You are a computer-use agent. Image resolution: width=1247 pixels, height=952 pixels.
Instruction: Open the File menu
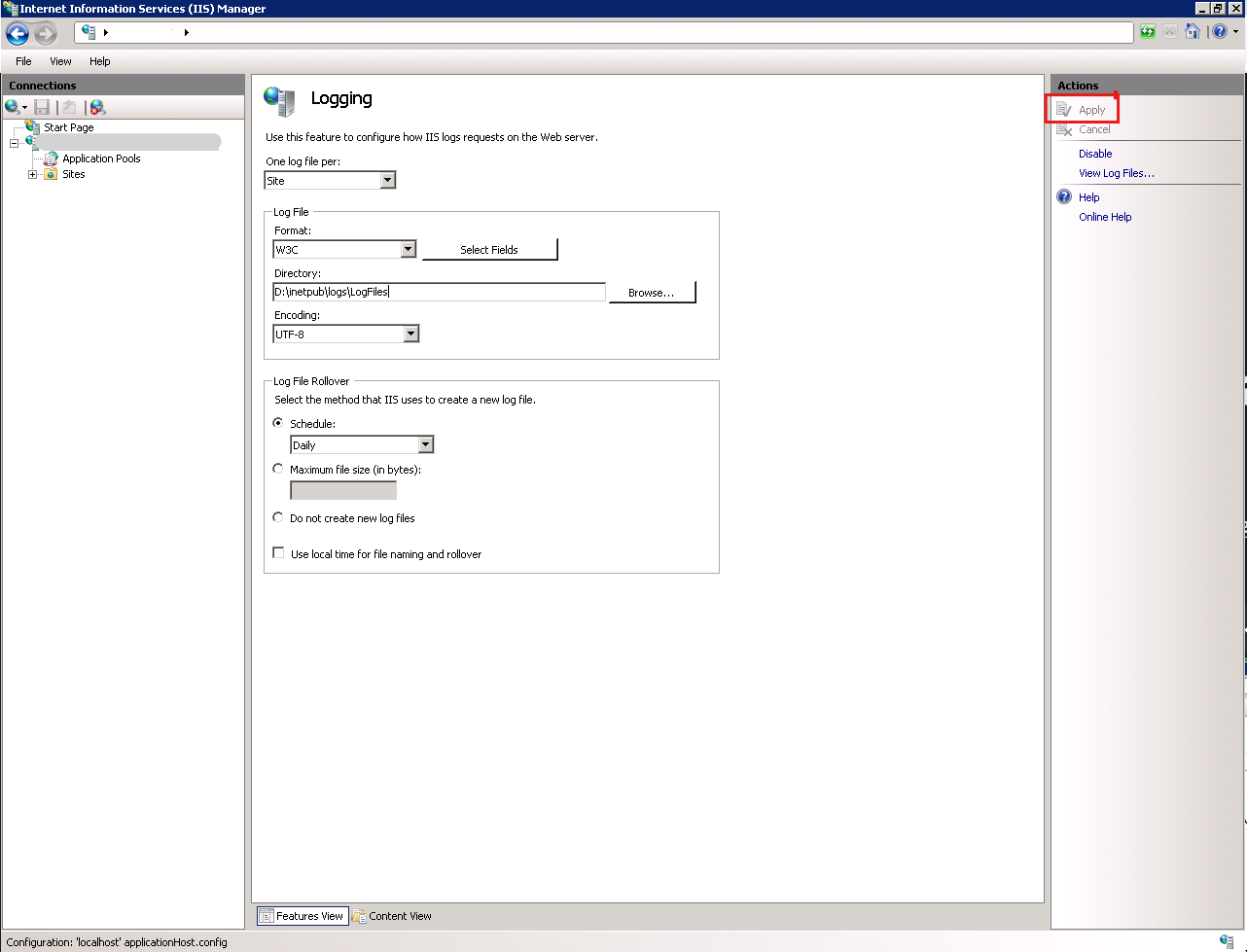(23, 61)
